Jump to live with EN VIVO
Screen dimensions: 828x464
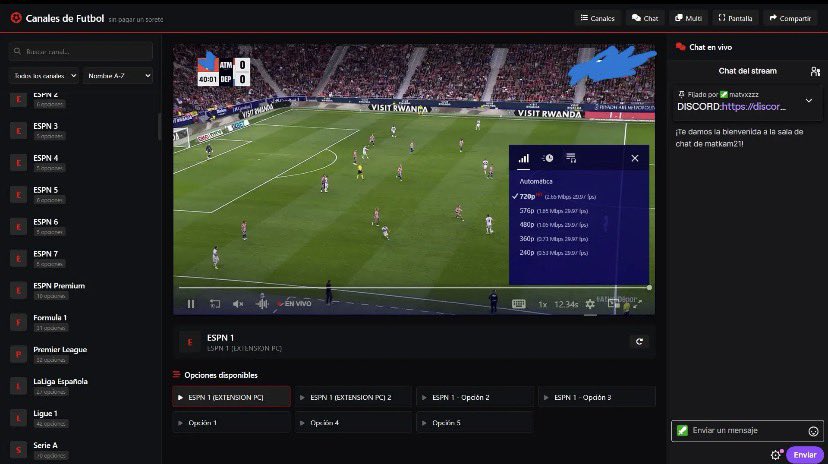(x=295, y=304)
